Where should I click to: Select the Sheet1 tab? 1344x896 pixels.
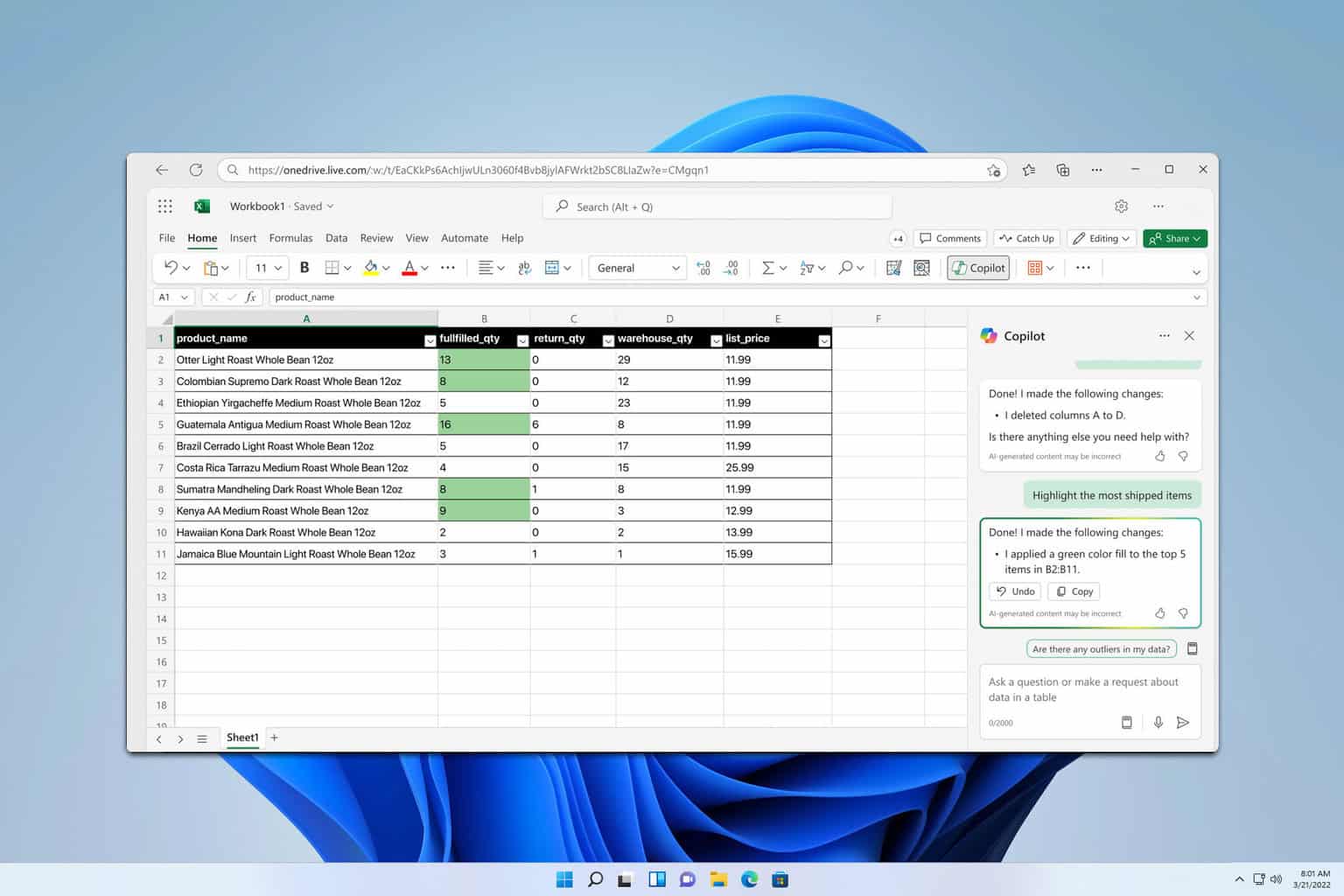pos(242,738)
